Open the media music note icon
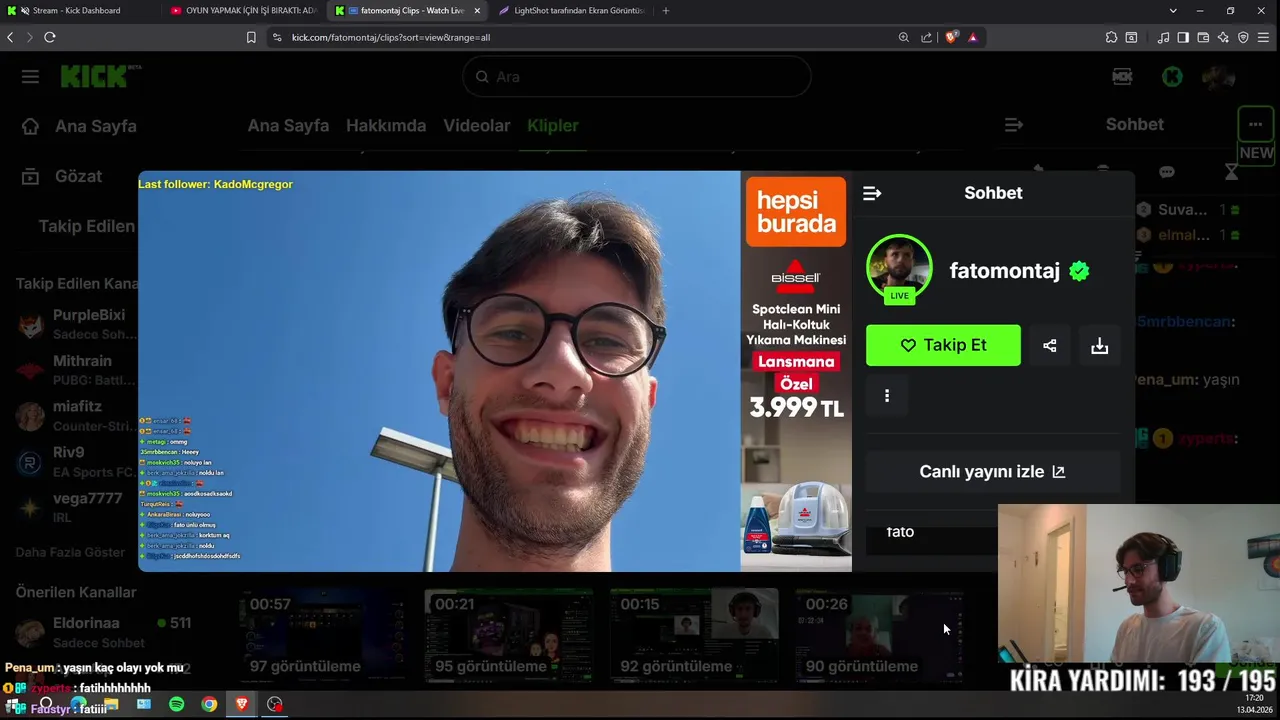The width and height of the screenshot is (1280, 720). click(1163, 37)
